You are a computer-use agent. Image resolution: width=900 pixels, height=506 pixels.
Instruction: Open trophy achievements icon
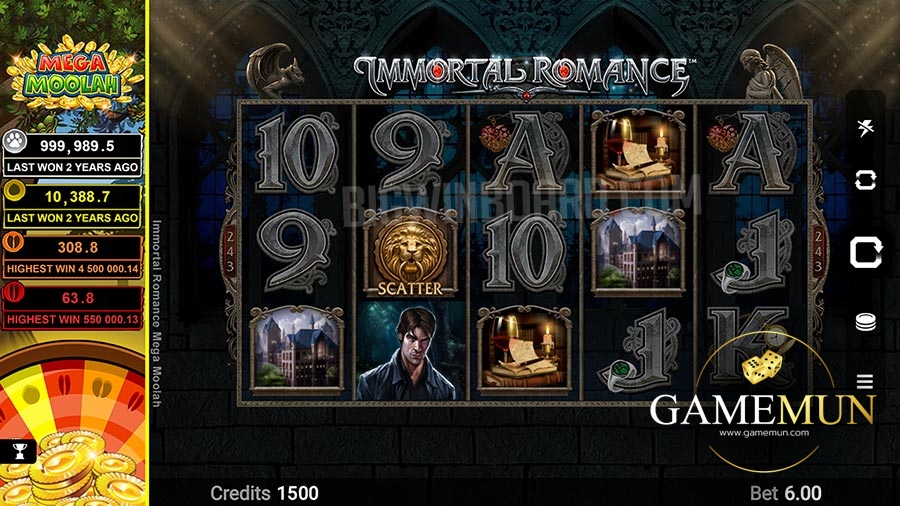19,451
